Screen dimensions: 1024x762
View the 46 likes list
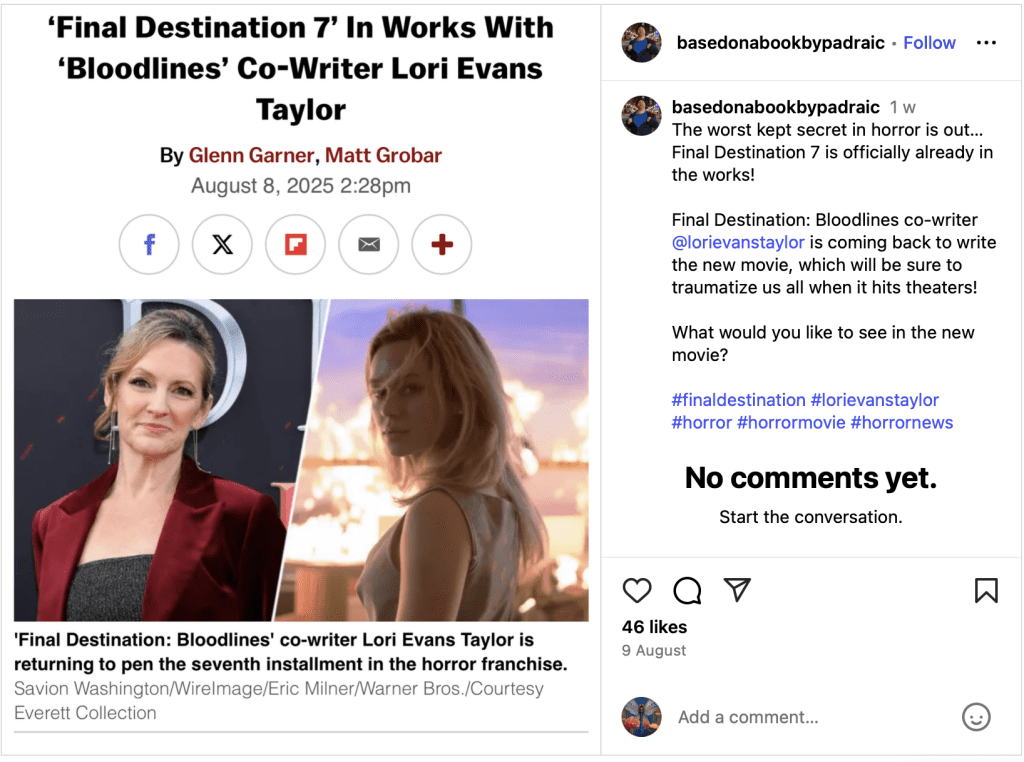(x=654, y=627)
